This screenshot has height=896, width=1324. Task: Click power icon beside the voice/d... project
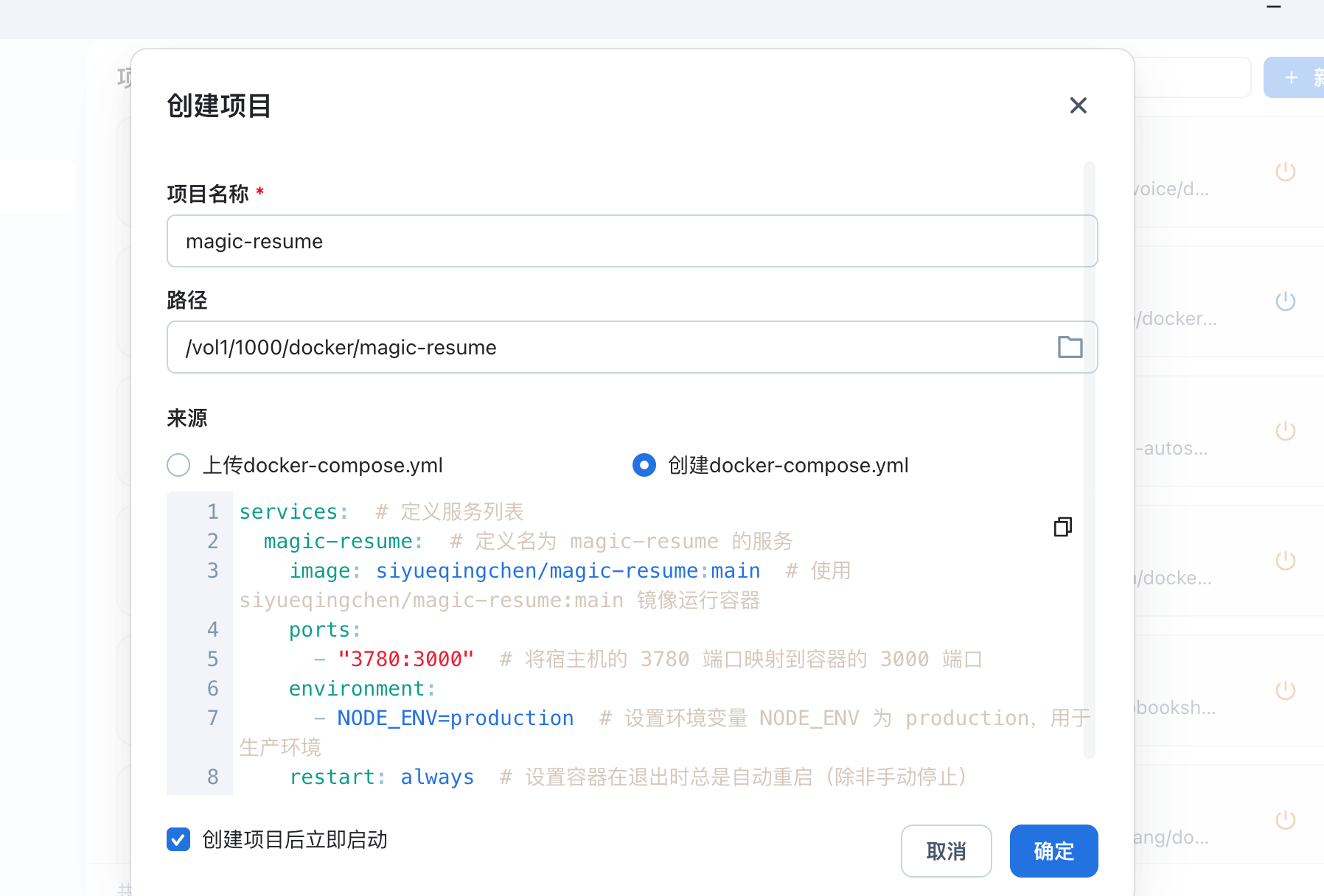[1285, 172]
